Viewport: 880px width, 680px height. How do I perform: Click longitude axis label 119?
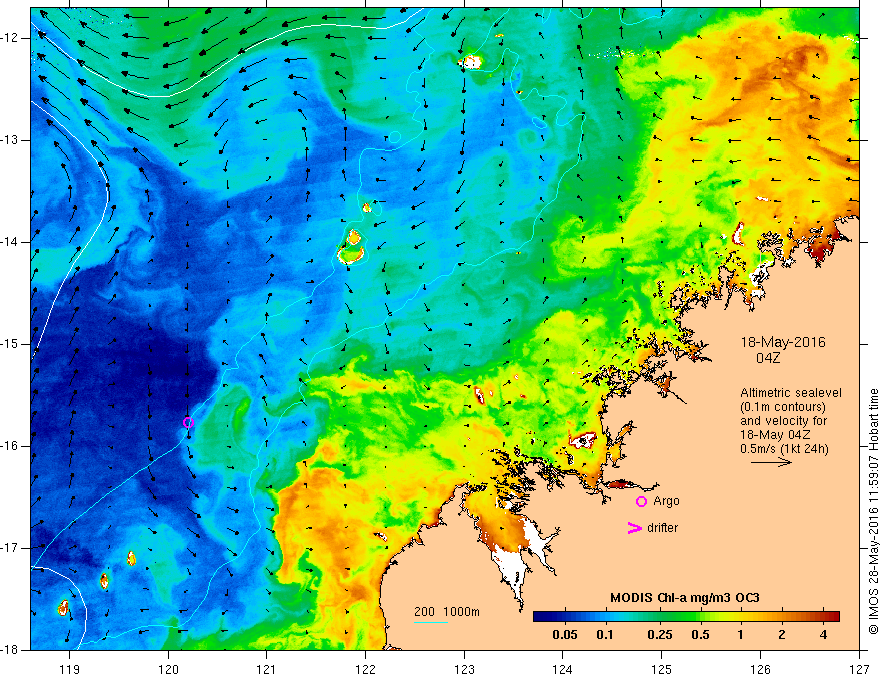[x=70, y=670]
